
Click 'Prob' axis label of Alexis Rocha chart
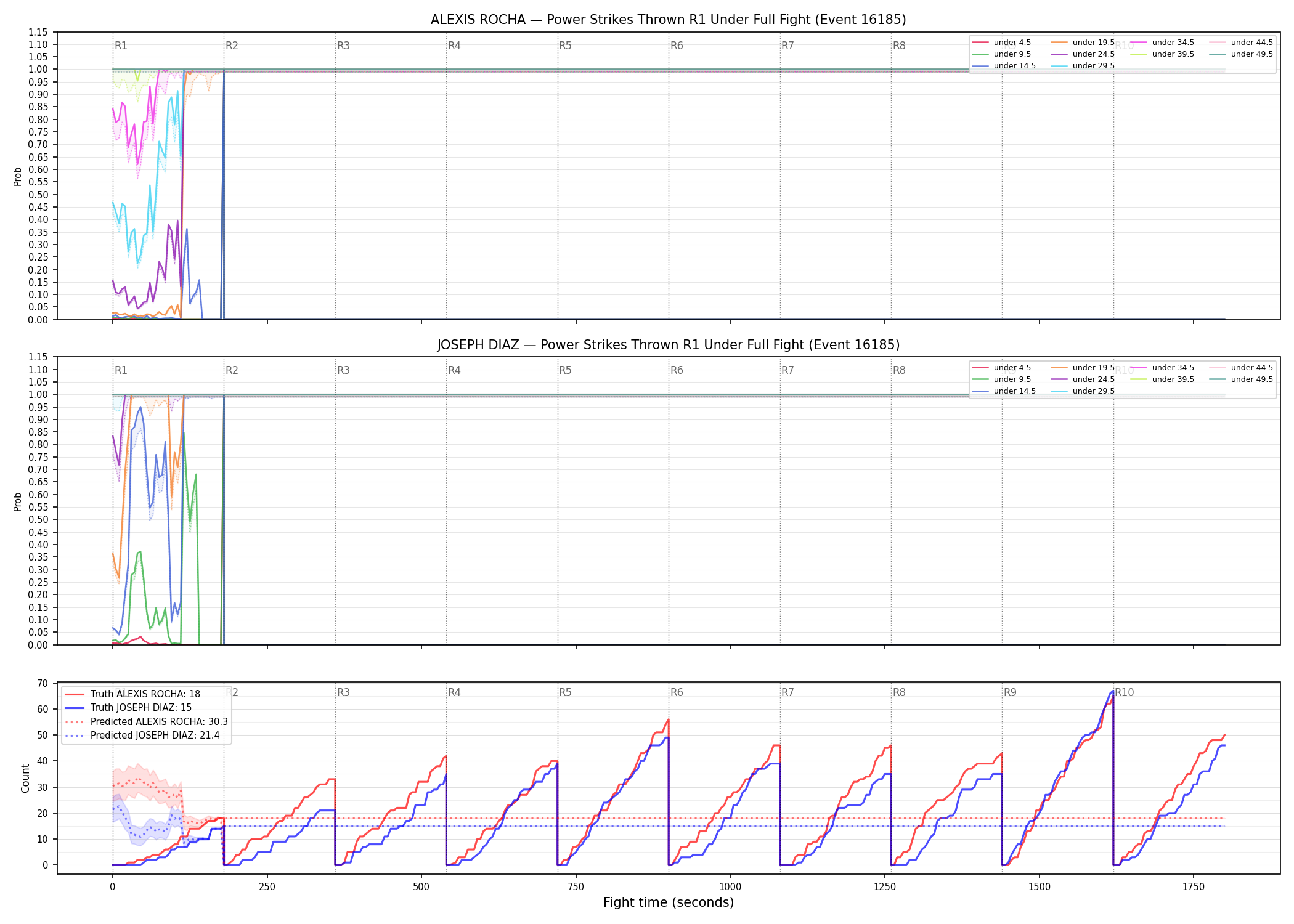tap(18, 176)
